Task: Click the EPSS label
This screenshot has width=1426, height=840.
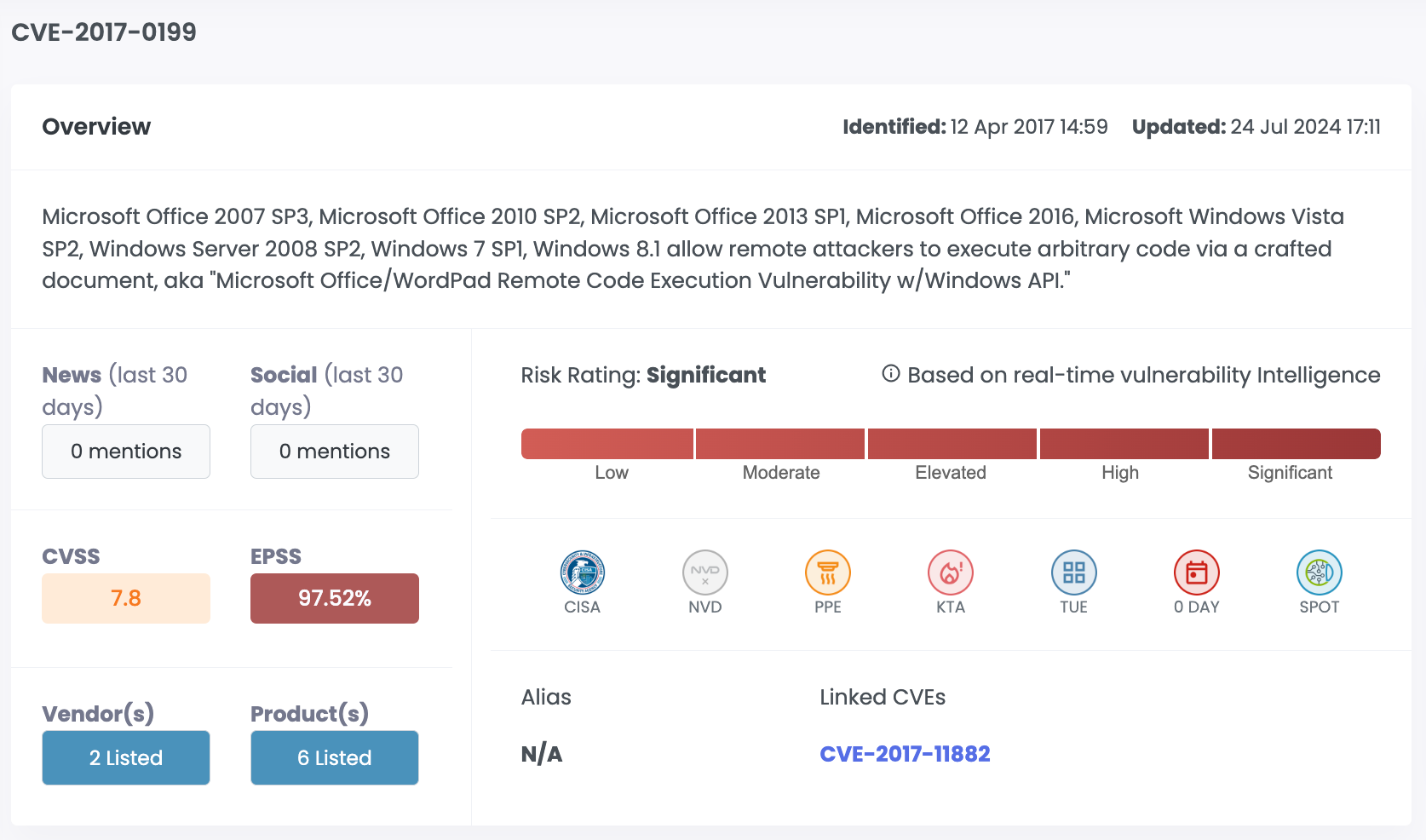Action: [276, 556]
